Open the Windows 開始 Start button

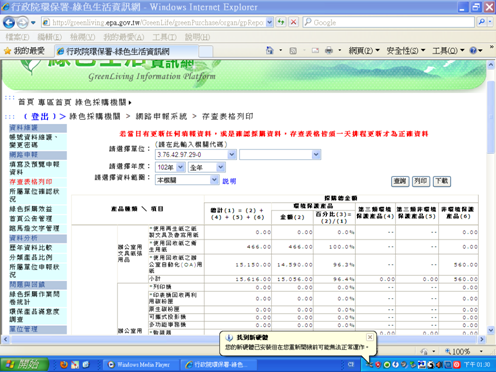[24, 364]
